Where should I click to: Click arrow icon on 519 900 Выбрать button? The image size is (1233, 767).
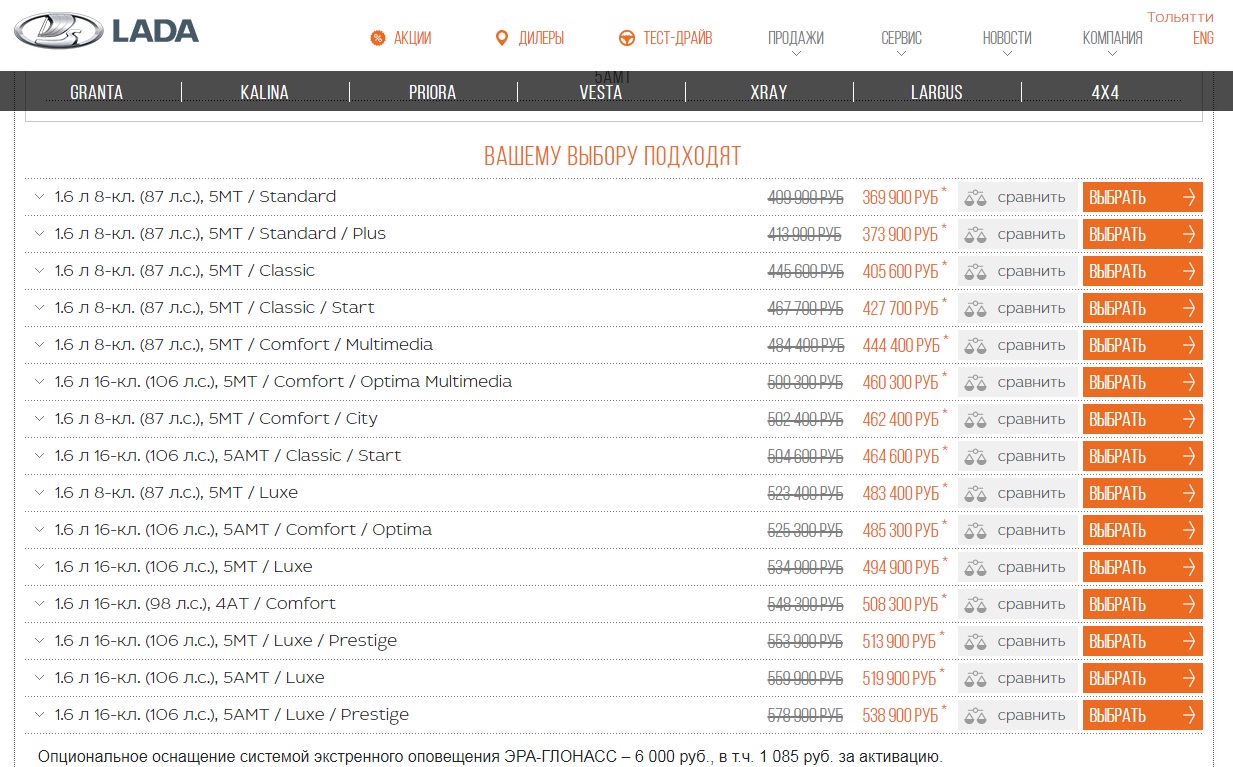pos(1189,678)
